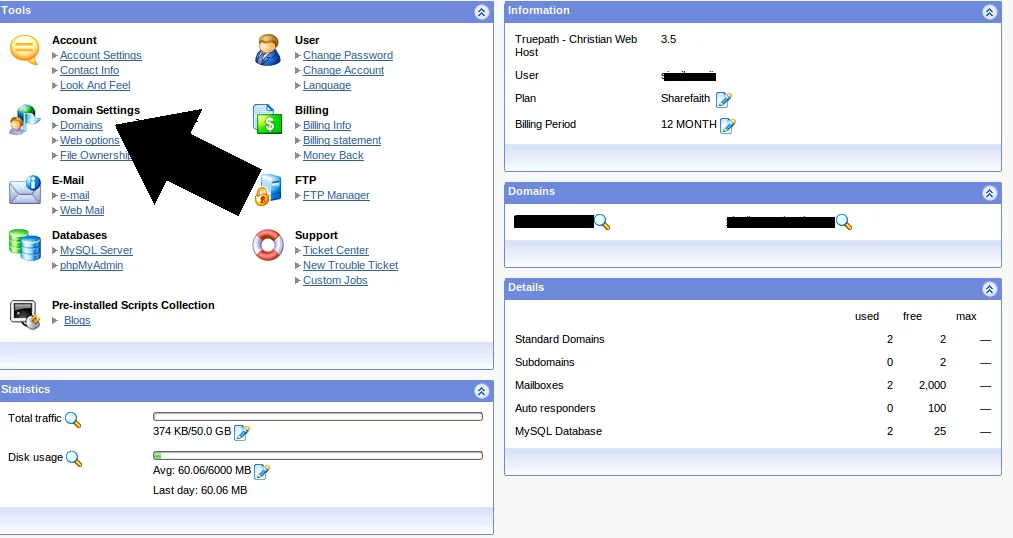Click the Account category icon
Viewport: 1013px width, 538px height.
coord(24,50)
